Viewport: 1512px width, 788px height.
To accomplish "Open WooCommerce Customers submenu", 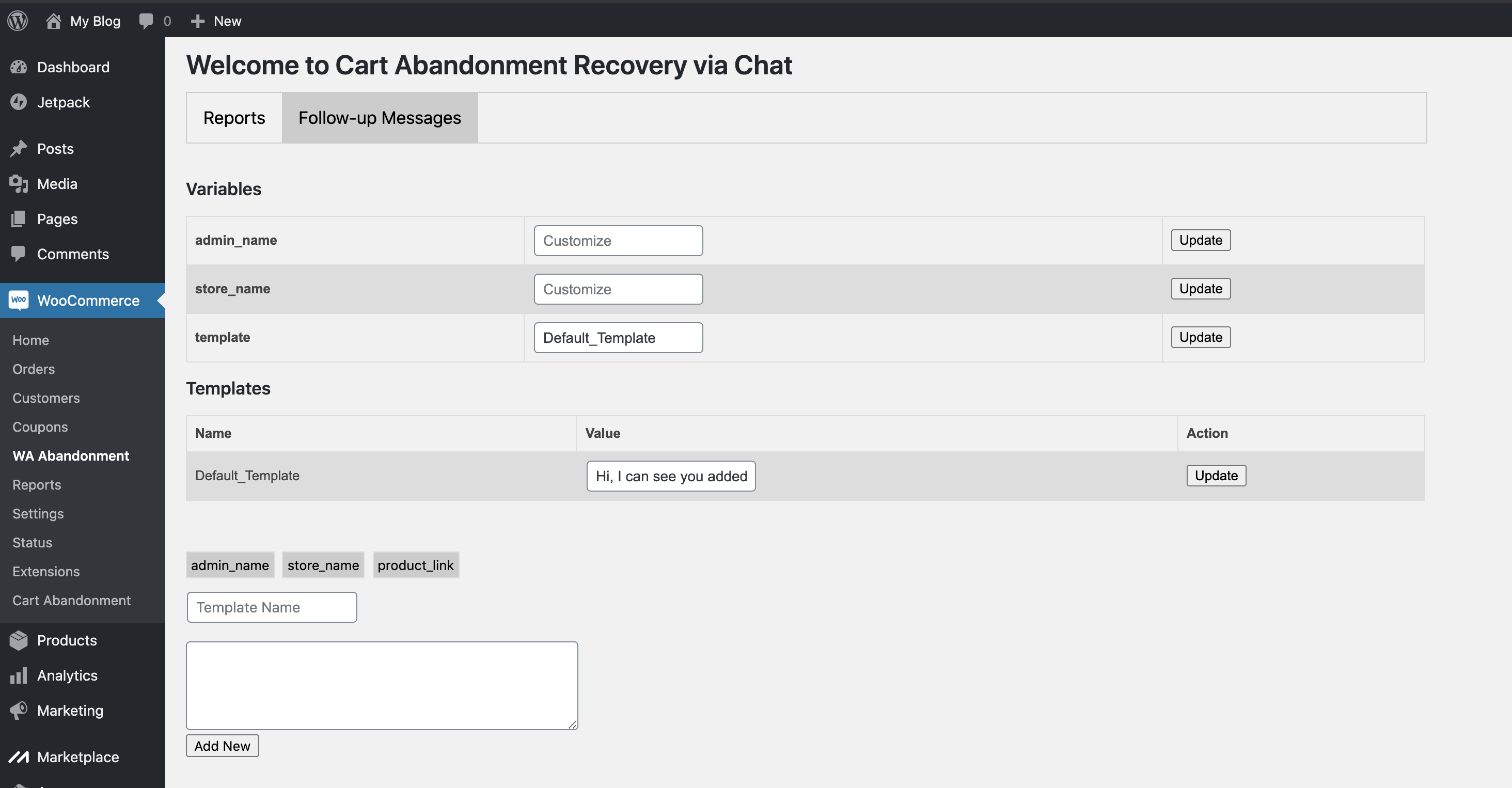I will pyautogui.click(x=46, y=398).
